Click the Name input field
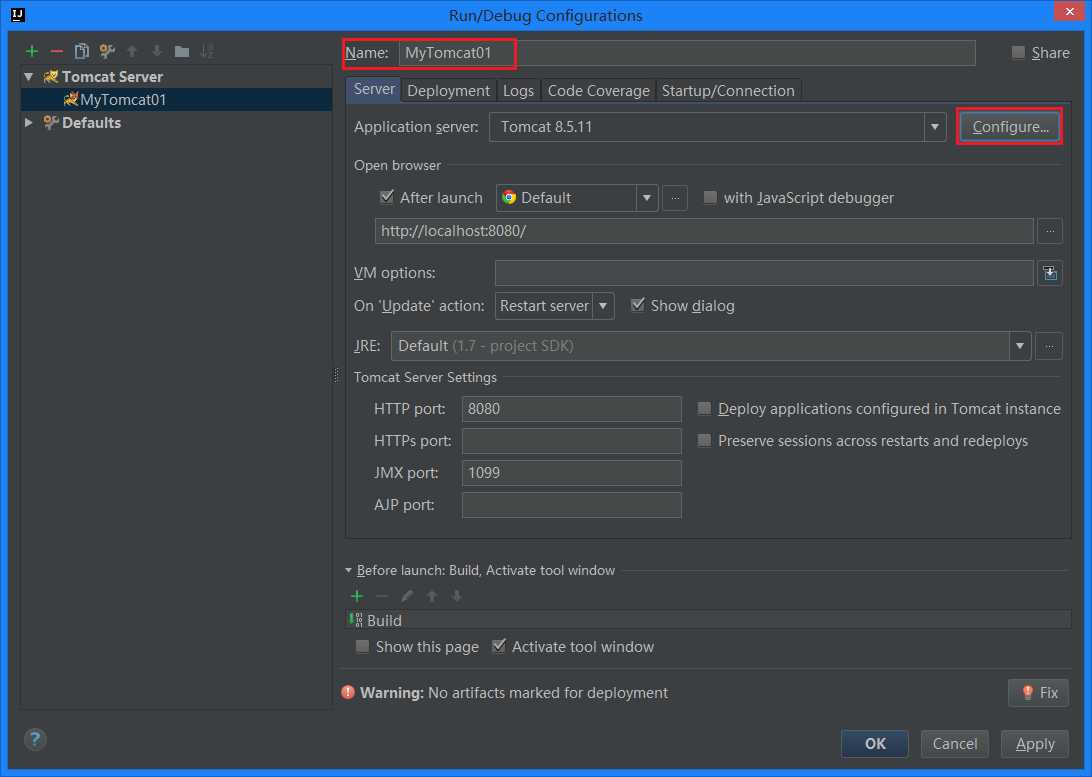This screenshot has height=777, width=1092. pos(687,53)
